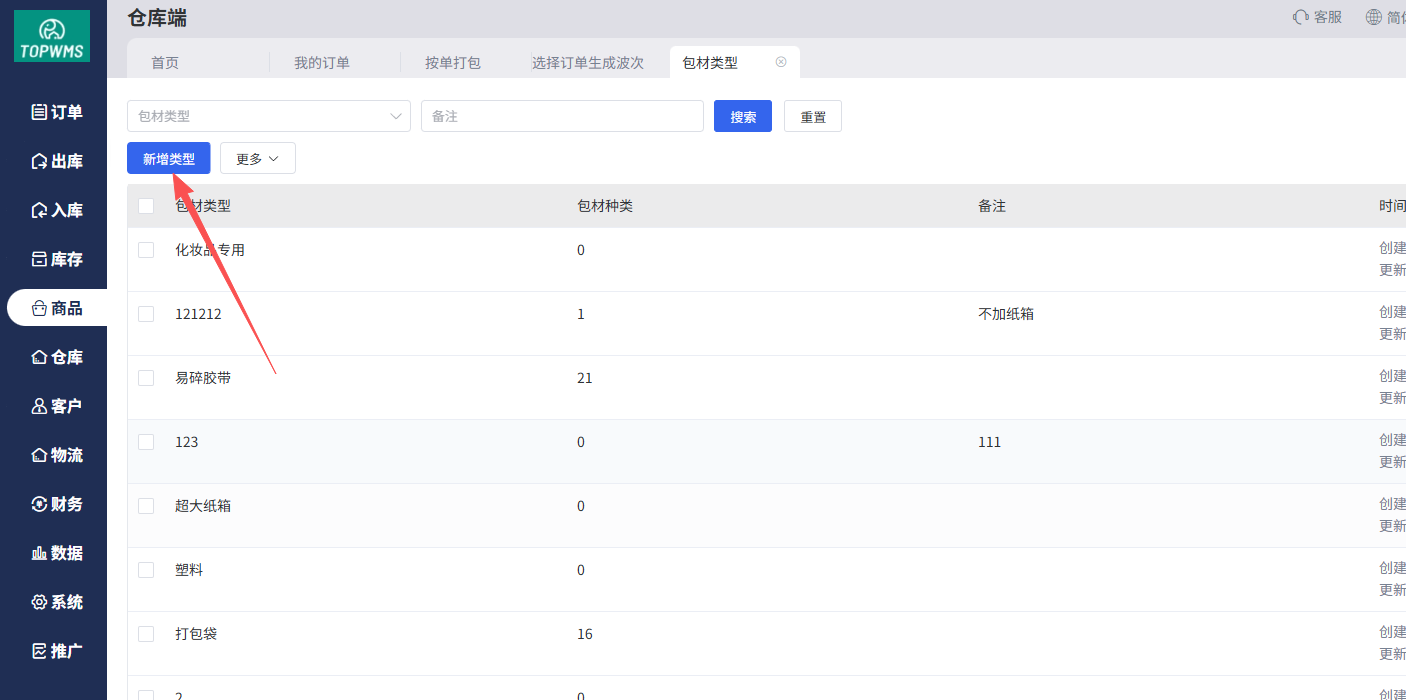Close the 包材类型 tab
The height and width of the screenshot is (700, 1406).
(x=781, y=62)
